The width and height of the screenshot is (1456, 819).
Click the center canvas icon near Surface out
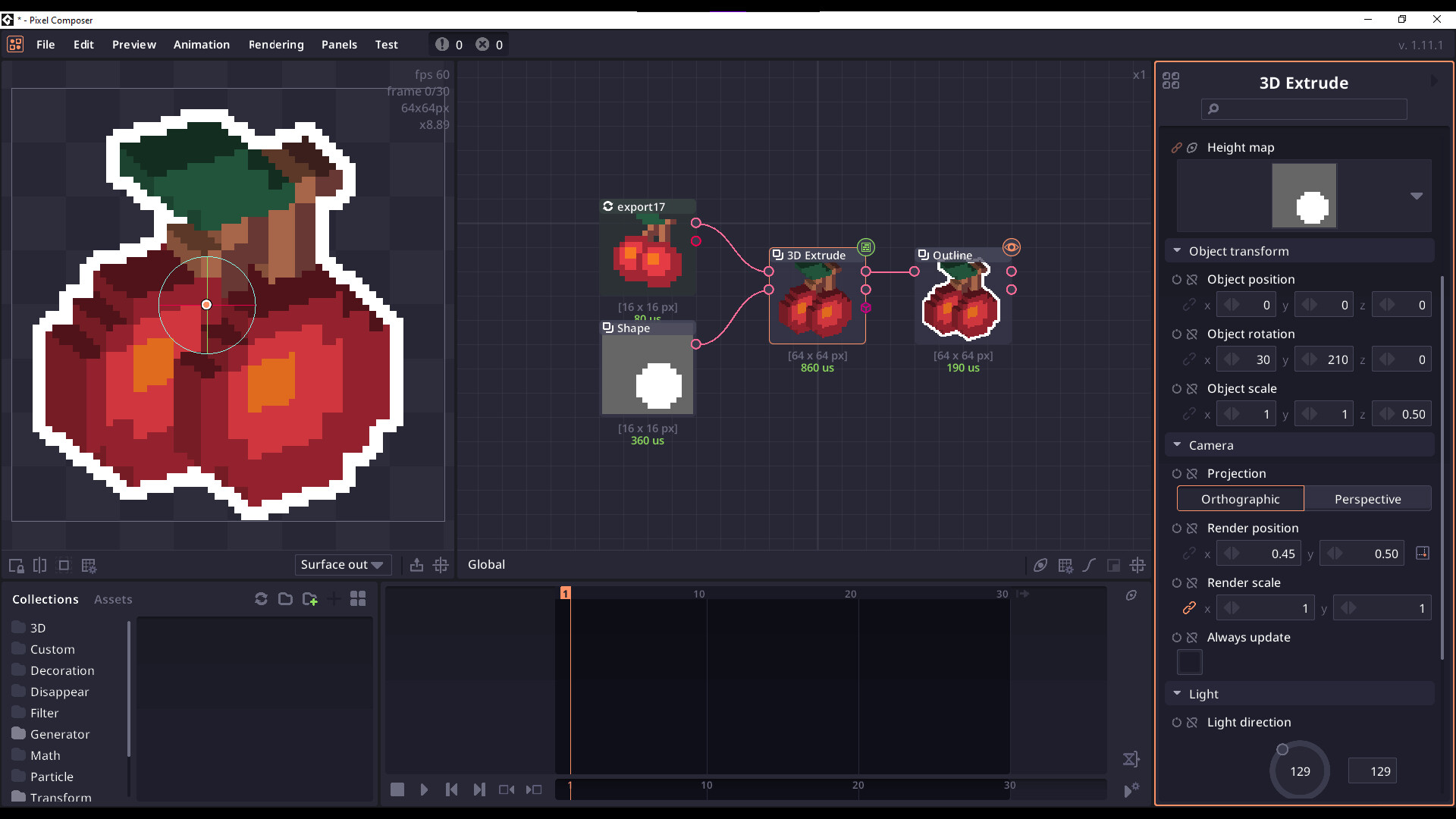442,565
